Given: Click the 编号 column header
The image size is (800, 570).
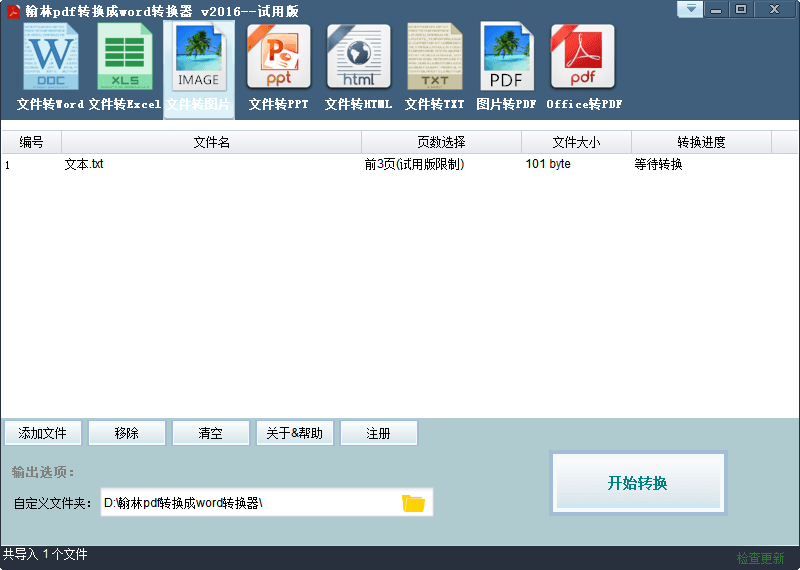Looking at the screenshot, I should coord(32,142).
